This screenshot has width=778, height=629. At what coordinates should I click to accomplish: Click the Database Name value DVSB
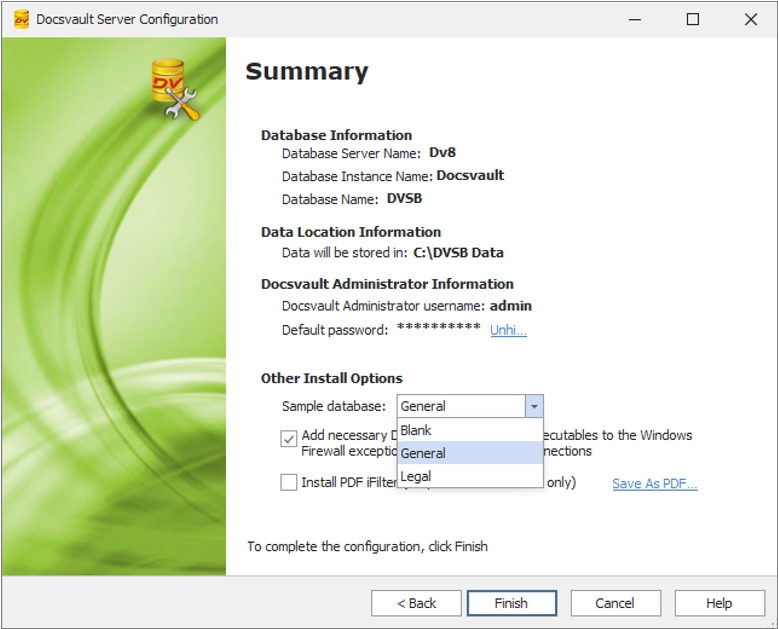point(404,198)
